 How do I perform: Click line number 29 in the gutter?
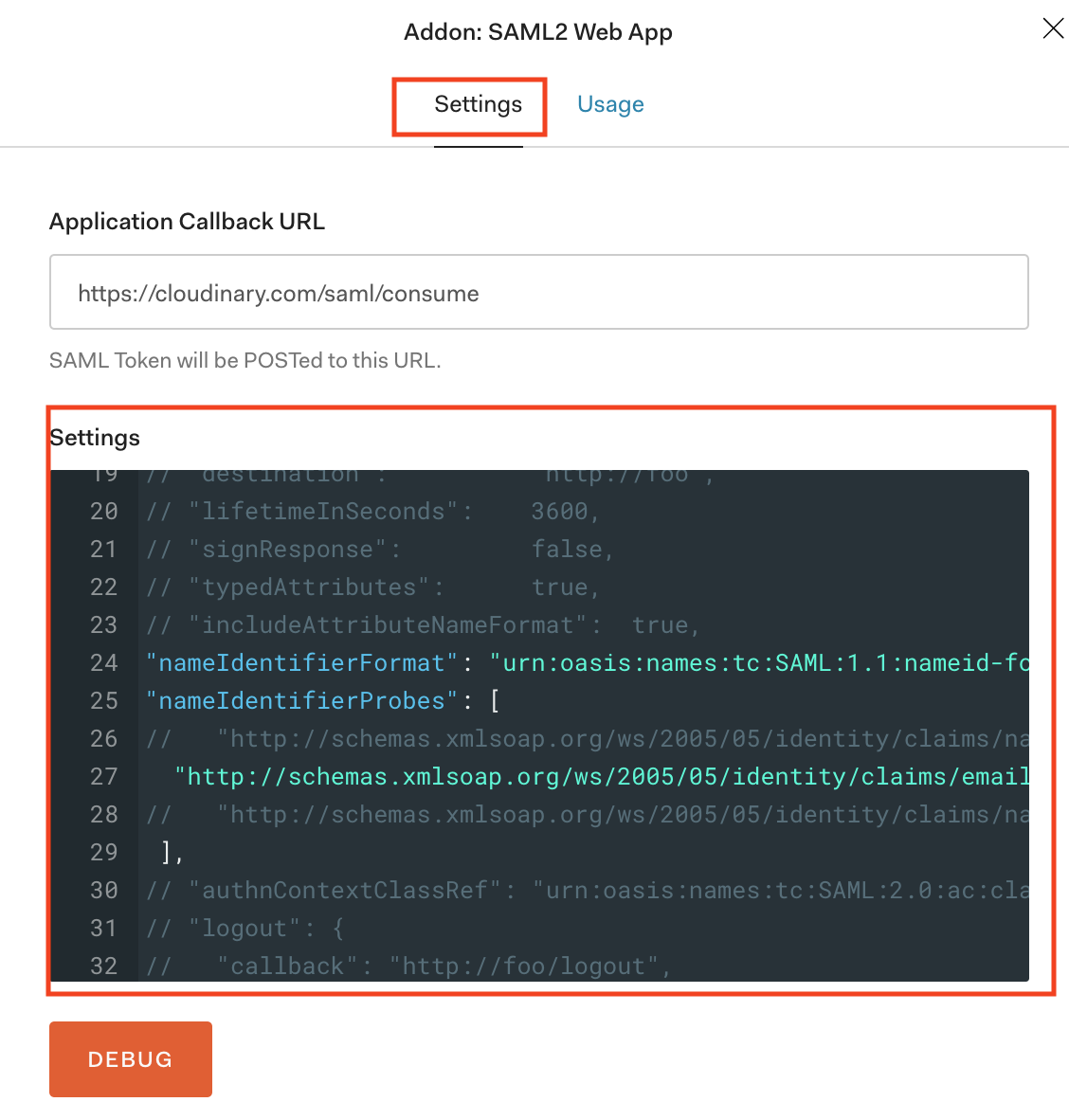[103, 852]
